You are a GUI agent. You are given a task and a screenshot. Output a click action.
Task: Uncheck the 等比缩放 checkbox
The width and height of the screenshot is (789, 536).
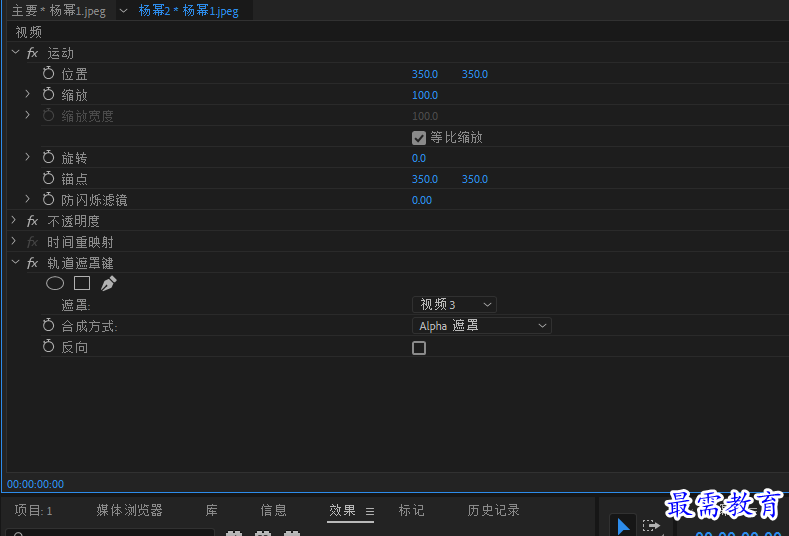coord(419,137)
